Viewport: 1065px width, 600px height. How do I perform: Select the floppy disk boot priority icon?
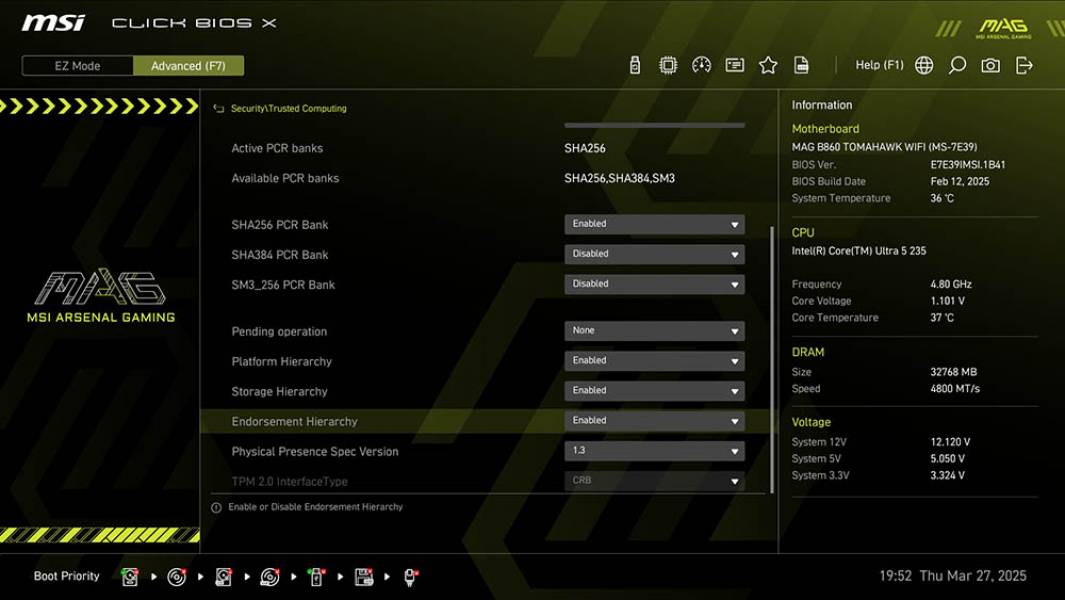point(363,577)
